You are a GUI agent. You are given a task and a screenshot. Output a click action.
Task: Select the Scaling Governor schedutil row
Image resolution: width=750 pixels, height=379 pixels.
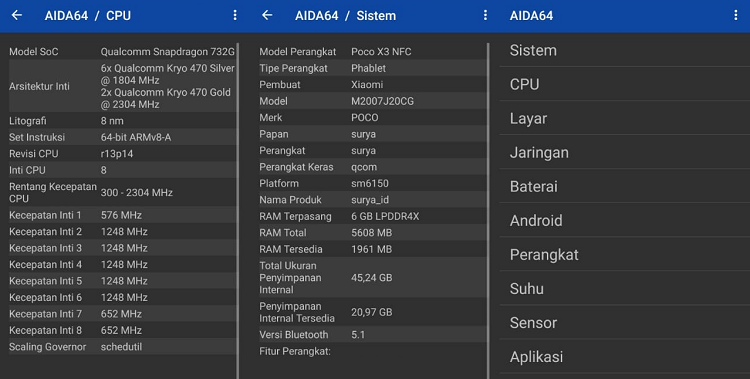click(x=122, y=346)
